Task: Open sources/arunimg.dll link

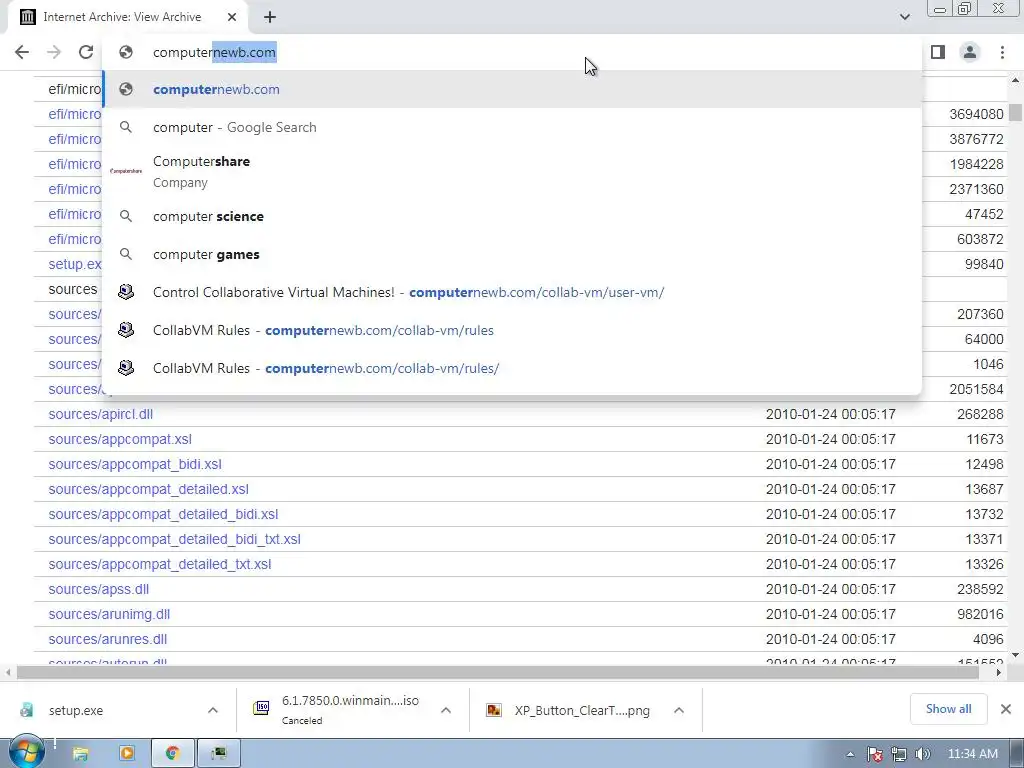Action: tap(109, 615)
